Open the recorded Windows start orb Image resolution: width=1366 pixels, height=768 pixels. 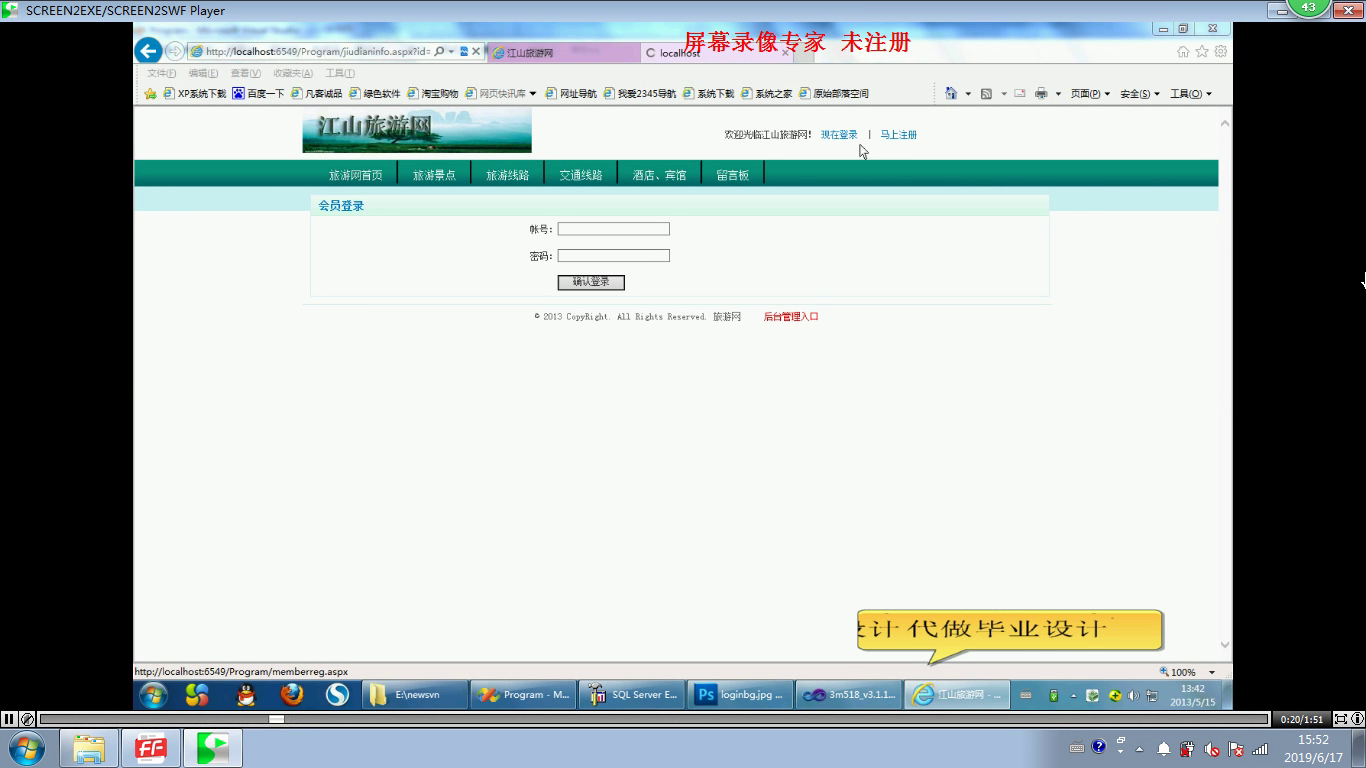[153, 695]
